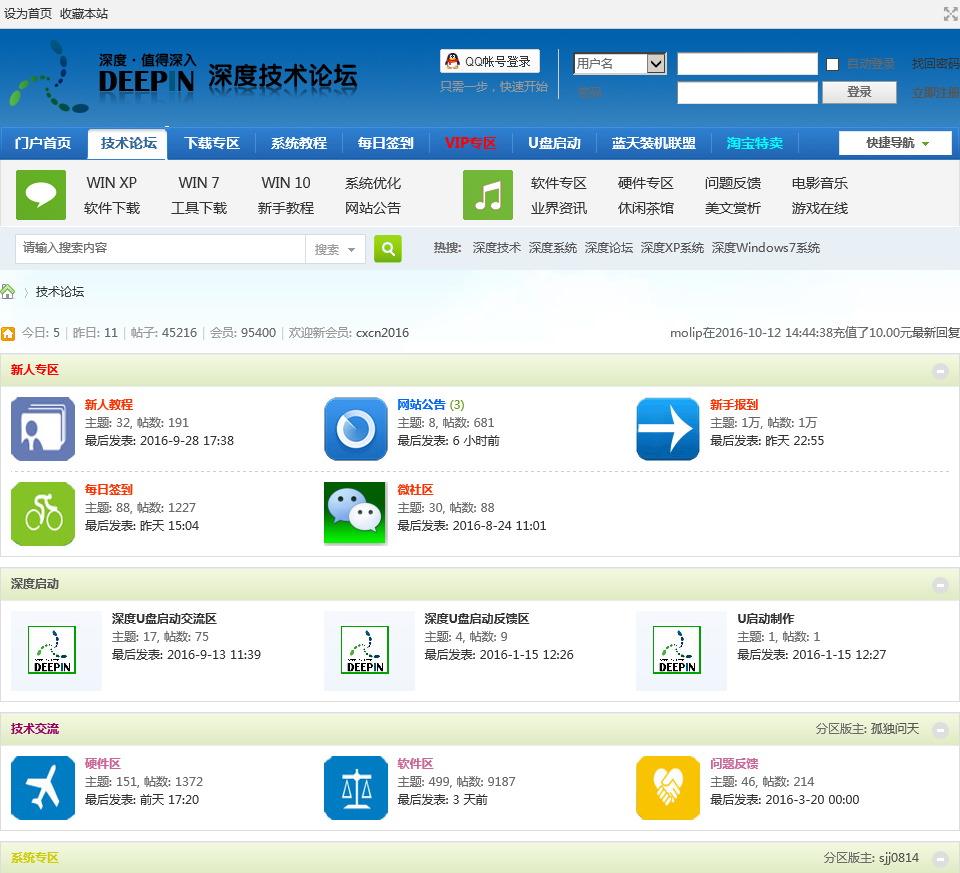Screen dimensions: 960x873
Task: Open the 美文赏析 link
Action: point(732,208)
